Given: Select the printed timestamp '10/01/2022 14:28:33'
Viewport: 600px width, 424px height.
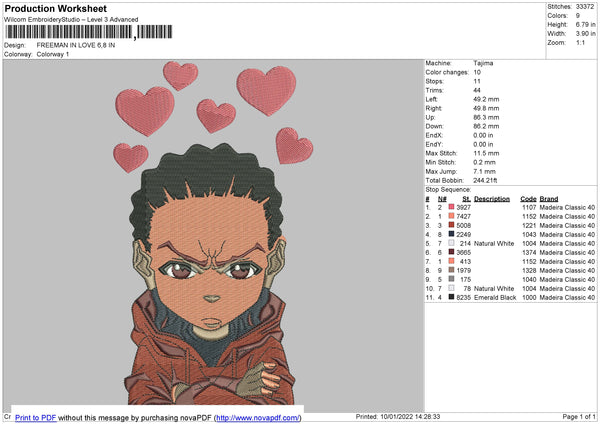Looking at the screenshot, I should [410, 417].
